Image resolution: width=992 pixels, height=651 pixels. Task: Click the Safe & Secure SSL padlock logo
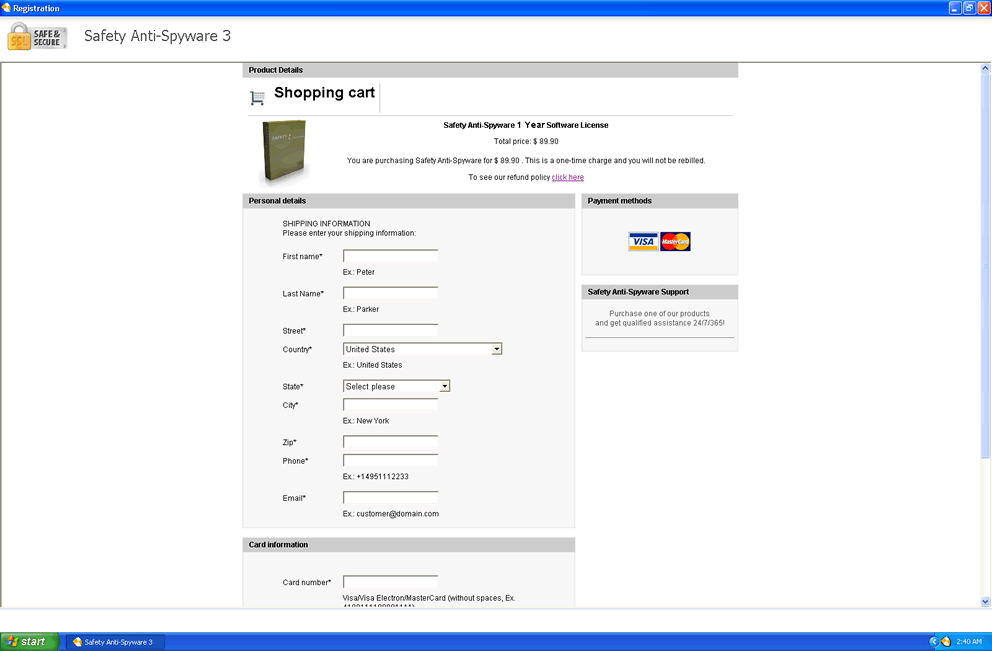click(36, 37)
